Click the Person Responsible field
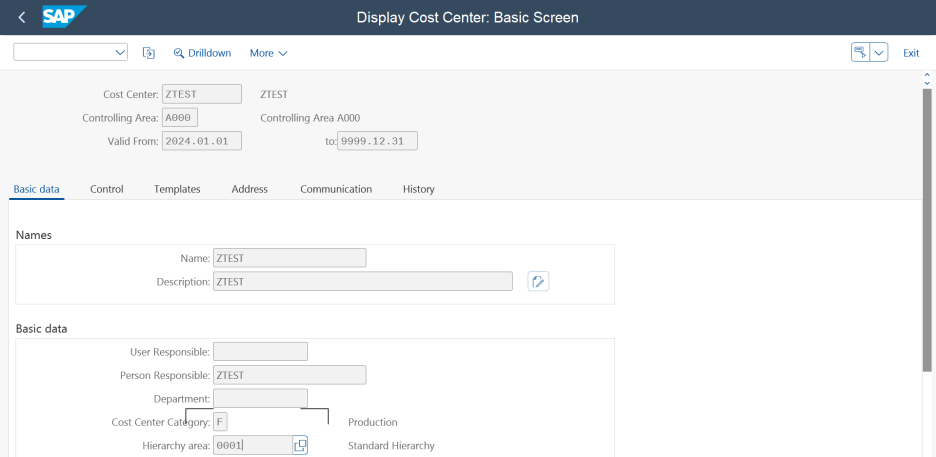This screenshot has height=457, width=936. point(290,375)
